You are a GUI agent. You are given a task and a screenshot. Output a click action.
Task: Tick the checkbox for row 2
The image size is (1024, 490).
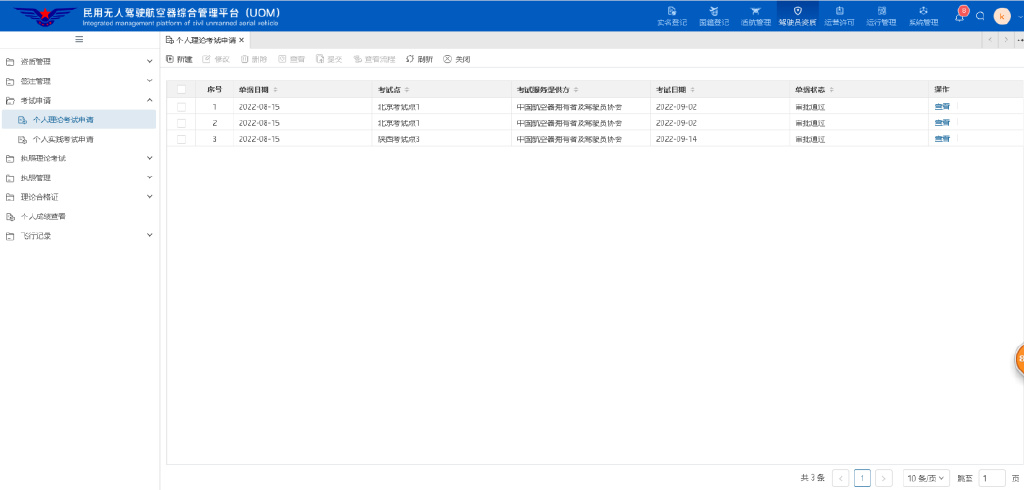[181, 123]
